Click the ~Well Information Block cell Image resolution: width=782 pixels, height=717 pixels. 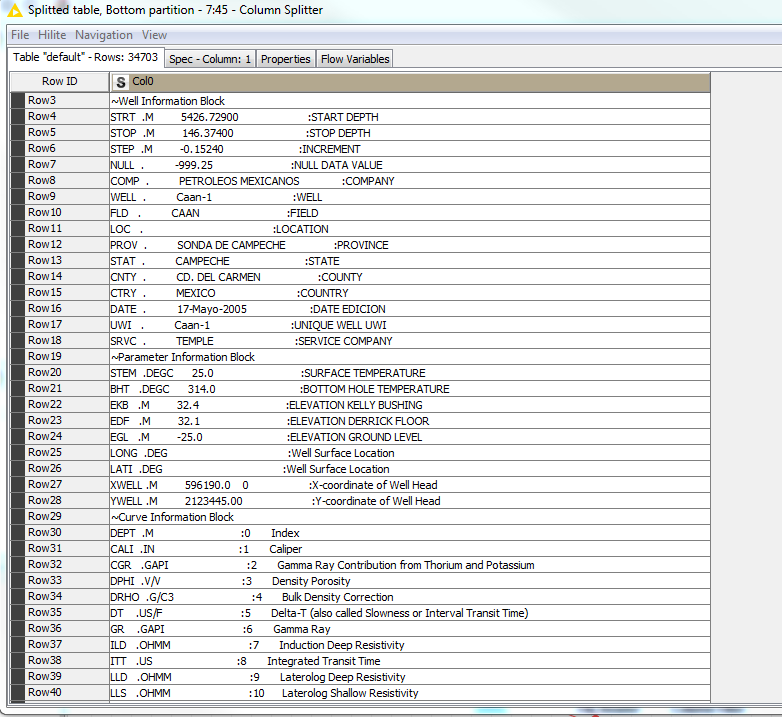click(410, 101)
